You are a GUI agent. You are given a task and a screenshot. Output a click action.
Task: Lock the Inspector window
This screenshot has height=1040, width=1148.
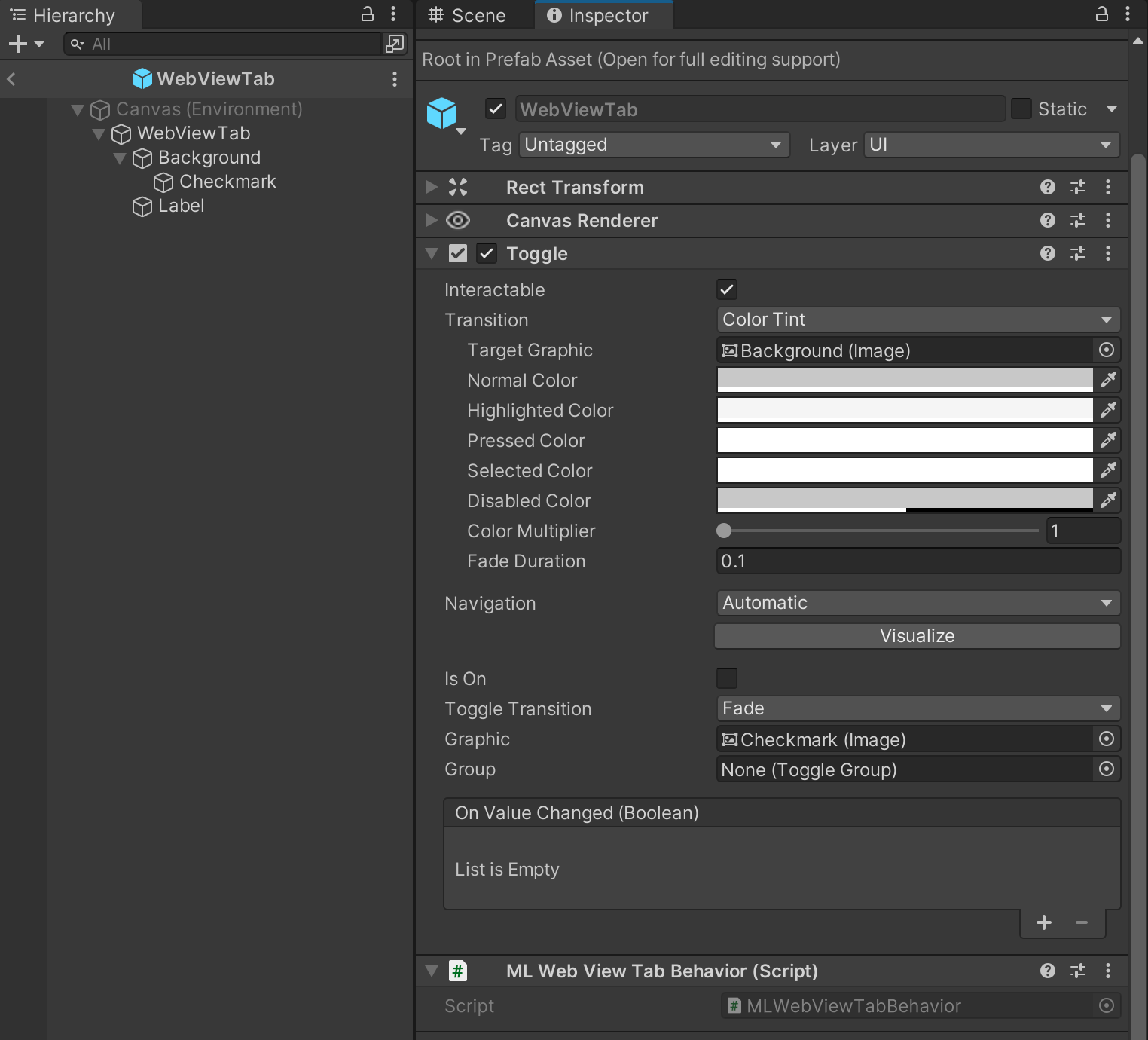tap(1101, 14)
